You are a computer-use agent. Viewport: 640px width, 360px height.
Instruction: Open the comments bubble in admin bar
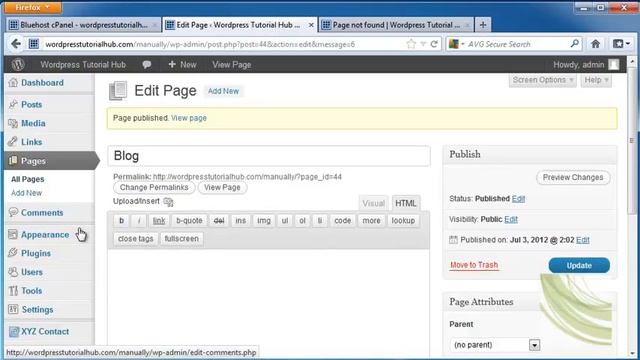tap(147, 64)
